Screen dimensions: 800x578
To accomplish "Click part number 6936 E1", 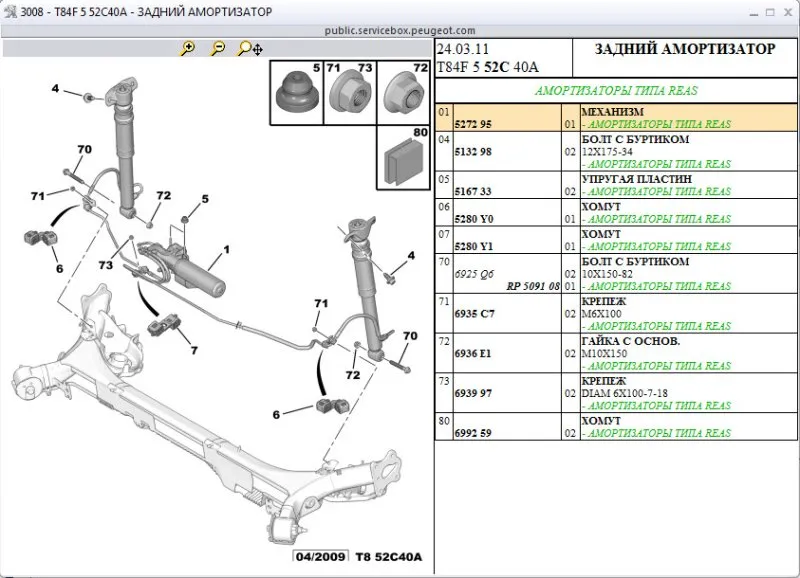I will point(473,354).
